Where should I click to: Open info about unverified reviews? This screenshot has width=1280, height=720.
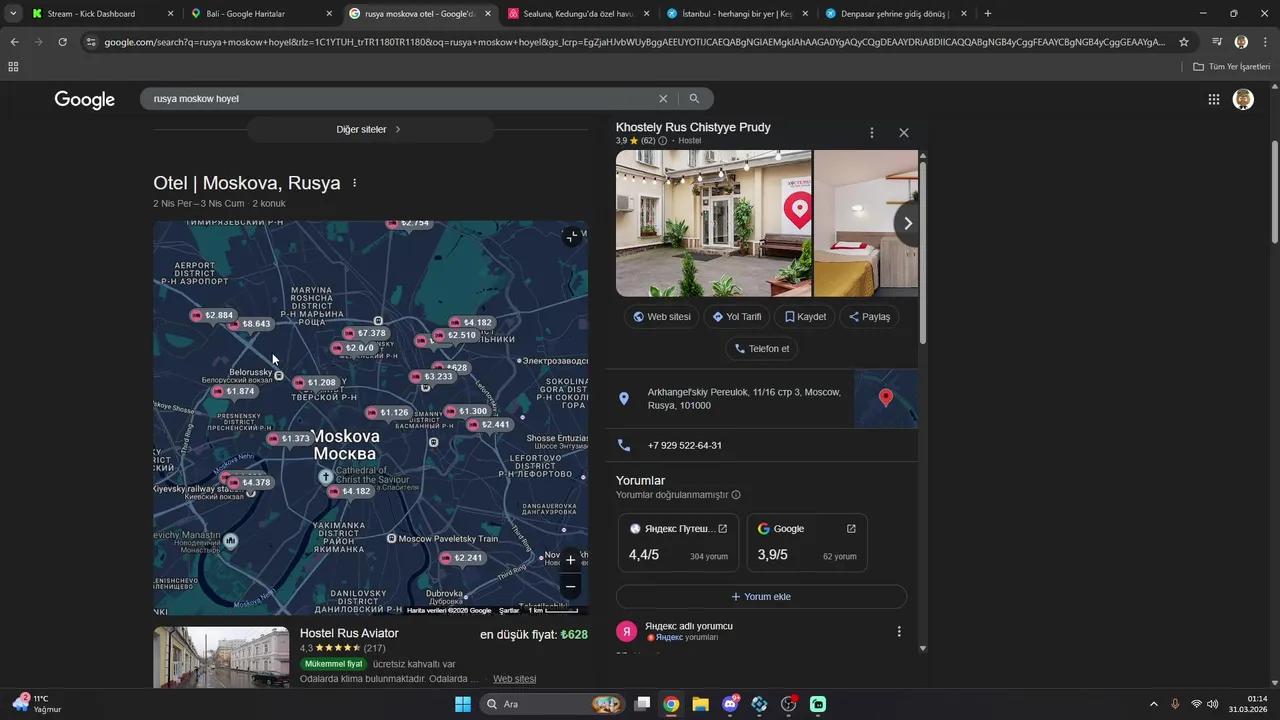736,495
